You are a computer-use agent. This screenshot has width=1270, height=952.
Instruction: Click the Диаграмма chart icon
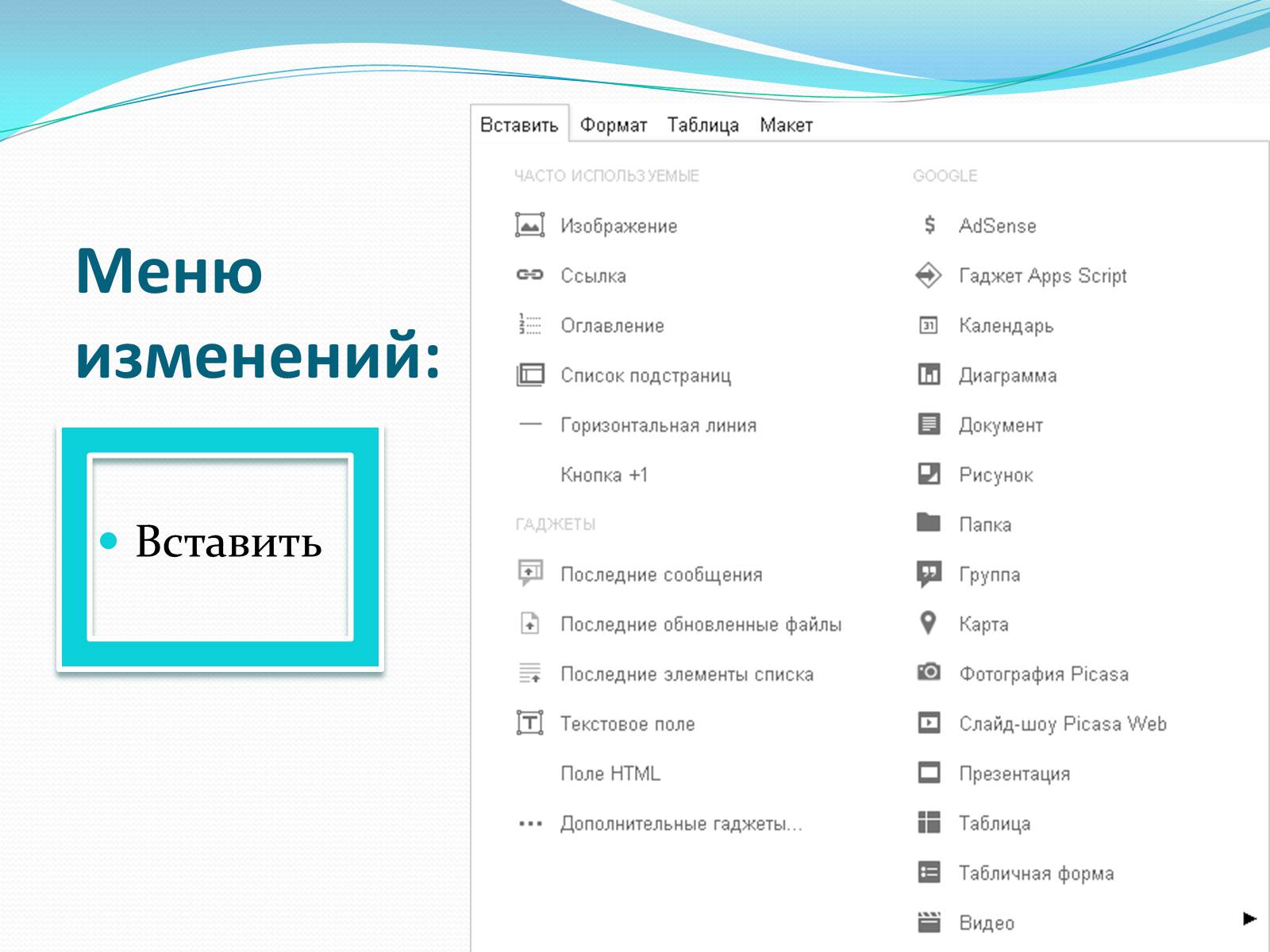(x=929, y=374)
